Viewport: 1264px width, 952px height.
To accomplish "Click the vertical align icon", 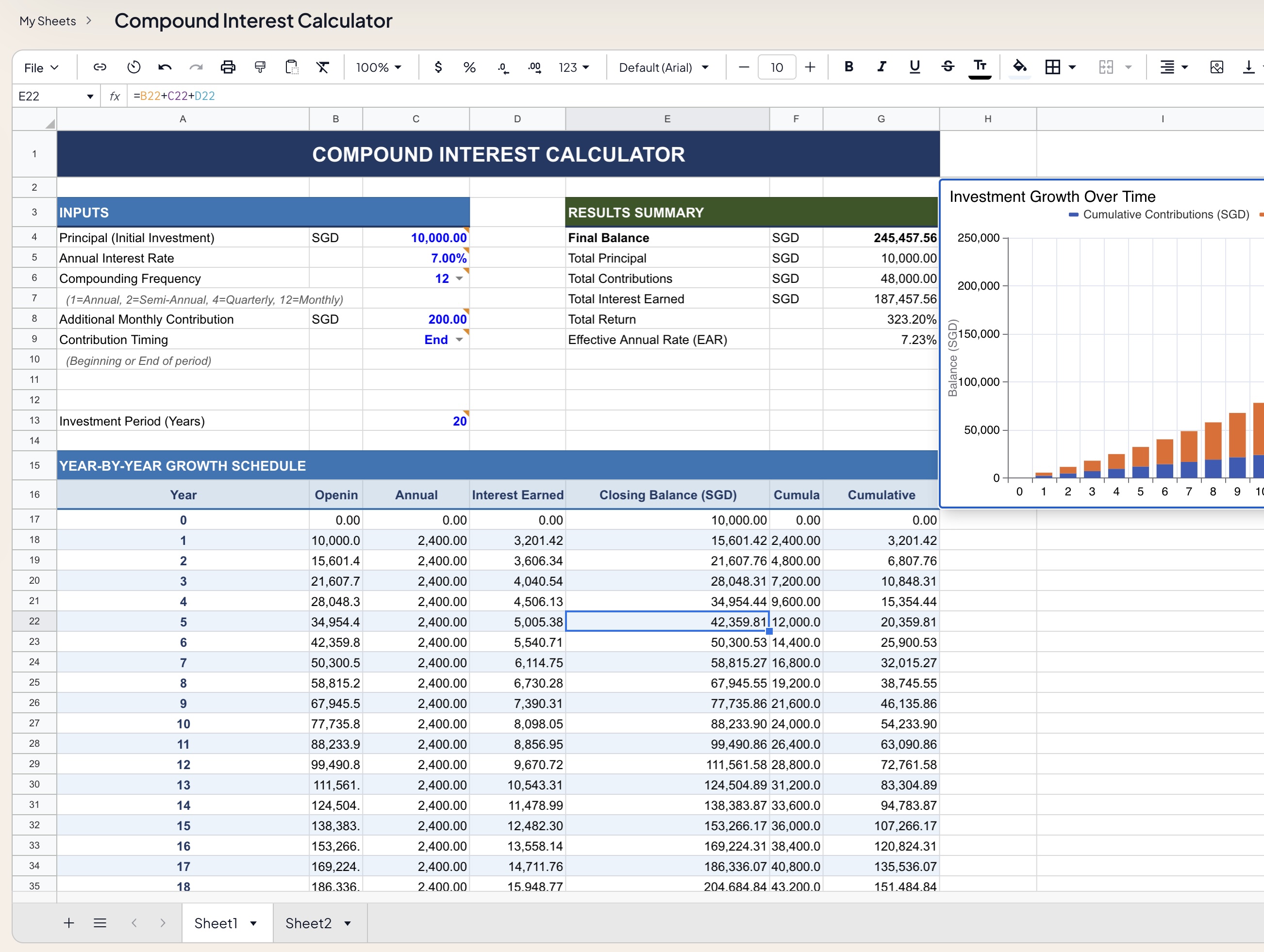I will click(x=1248, y=67).
